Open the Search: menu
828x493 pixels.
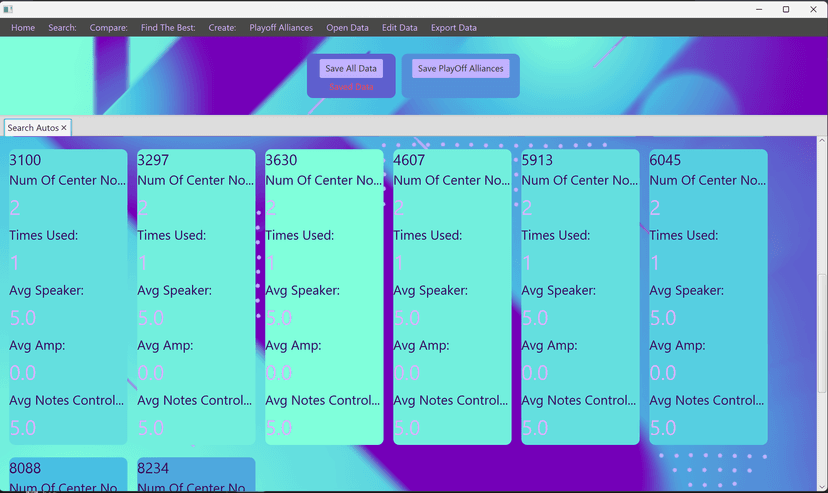[x=62, y=28]
